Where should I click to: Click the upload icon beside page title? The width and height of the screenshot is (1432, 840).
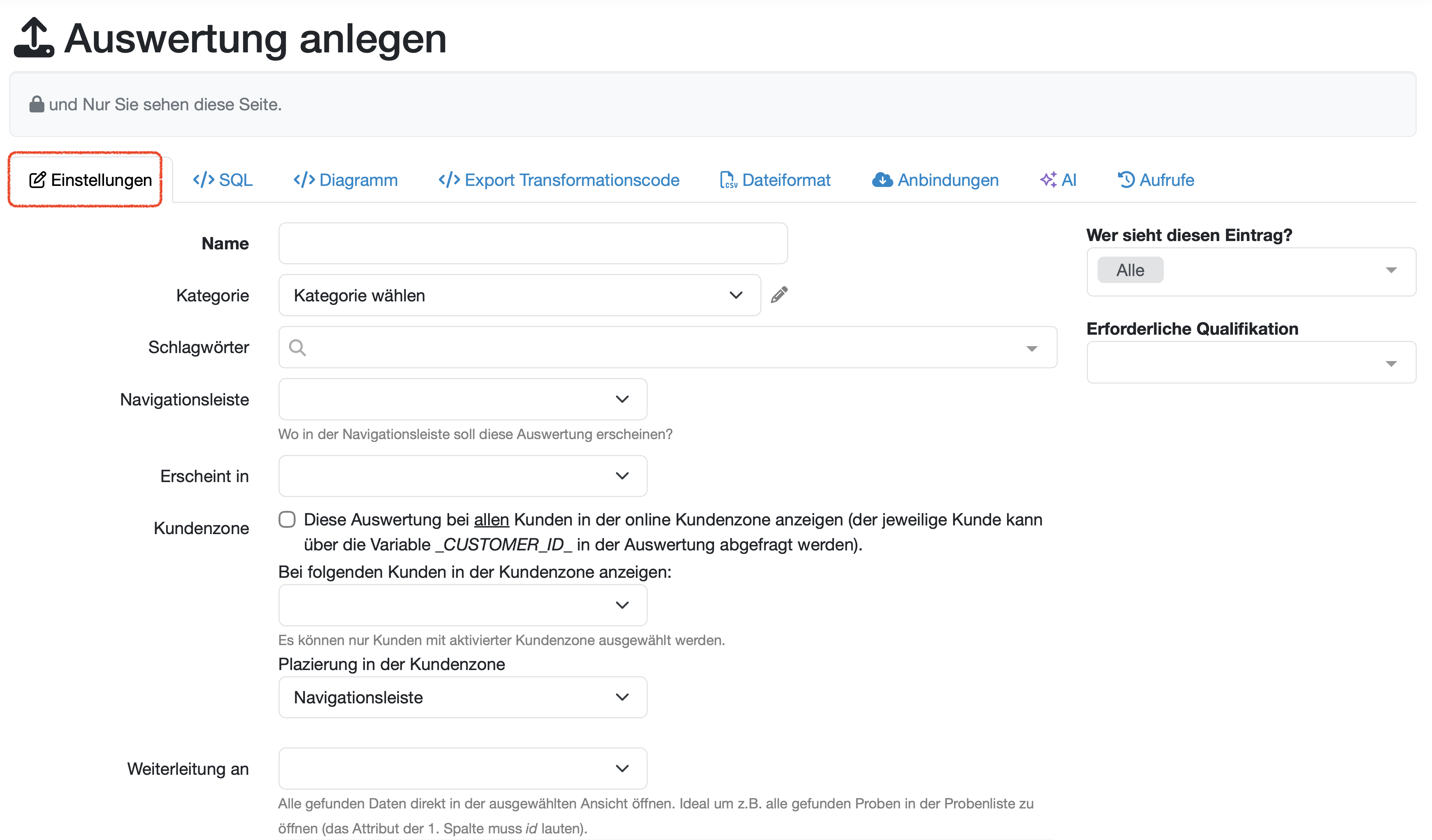34,38
